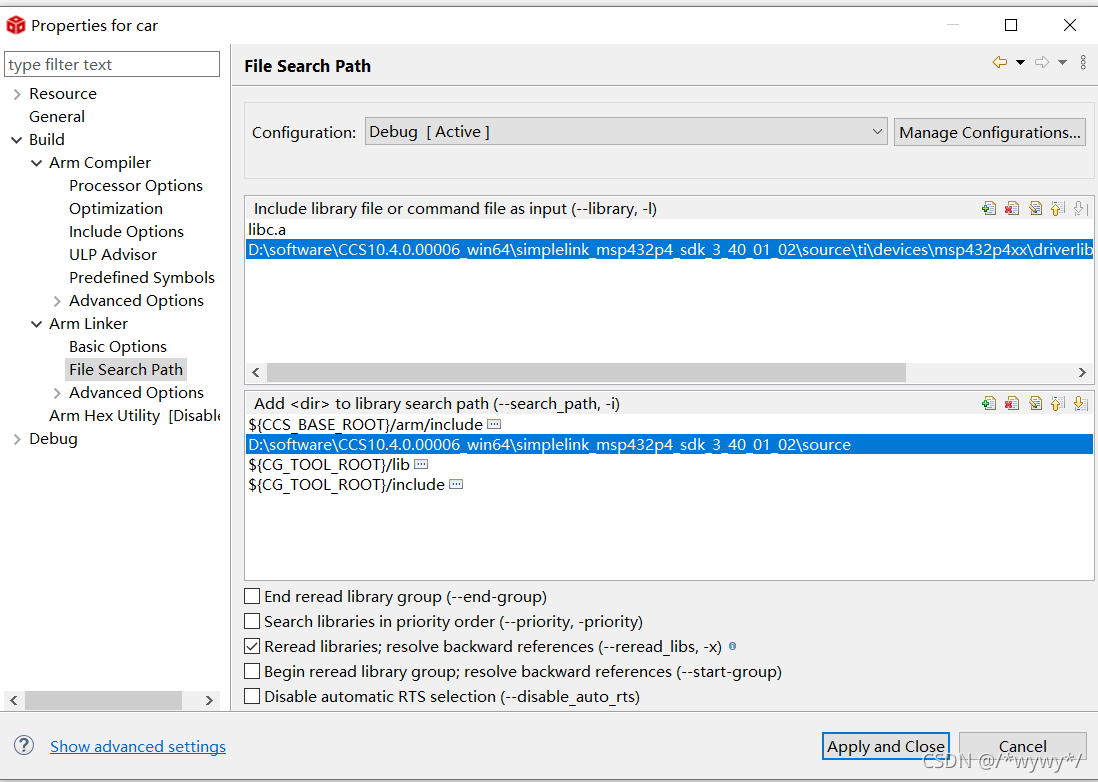Collapse the Build tree node
The height and width of the screenshot is (782, 1098).
click(17, 140)
